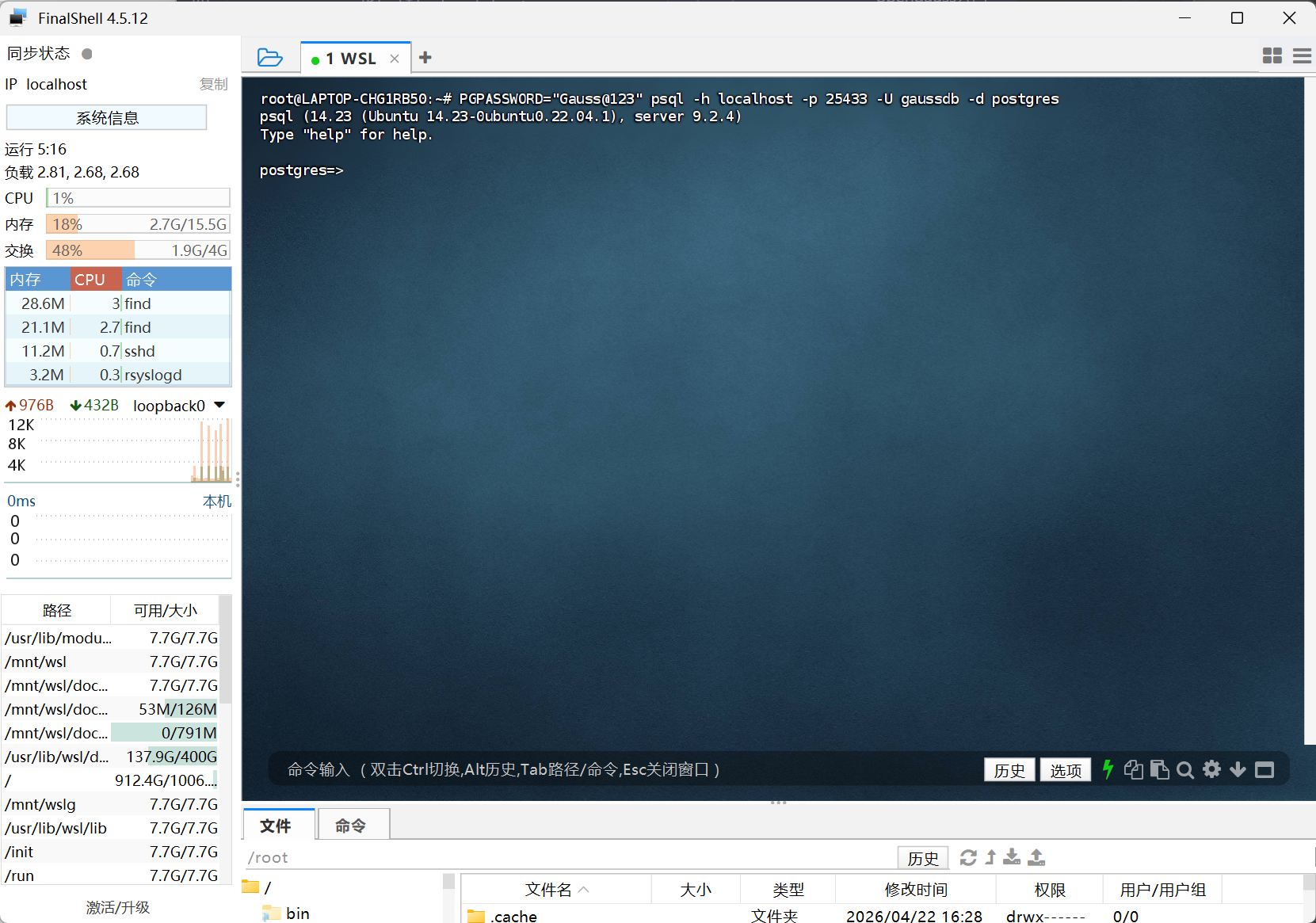
Task: Click the /root path field
Action: coord(569,857)
